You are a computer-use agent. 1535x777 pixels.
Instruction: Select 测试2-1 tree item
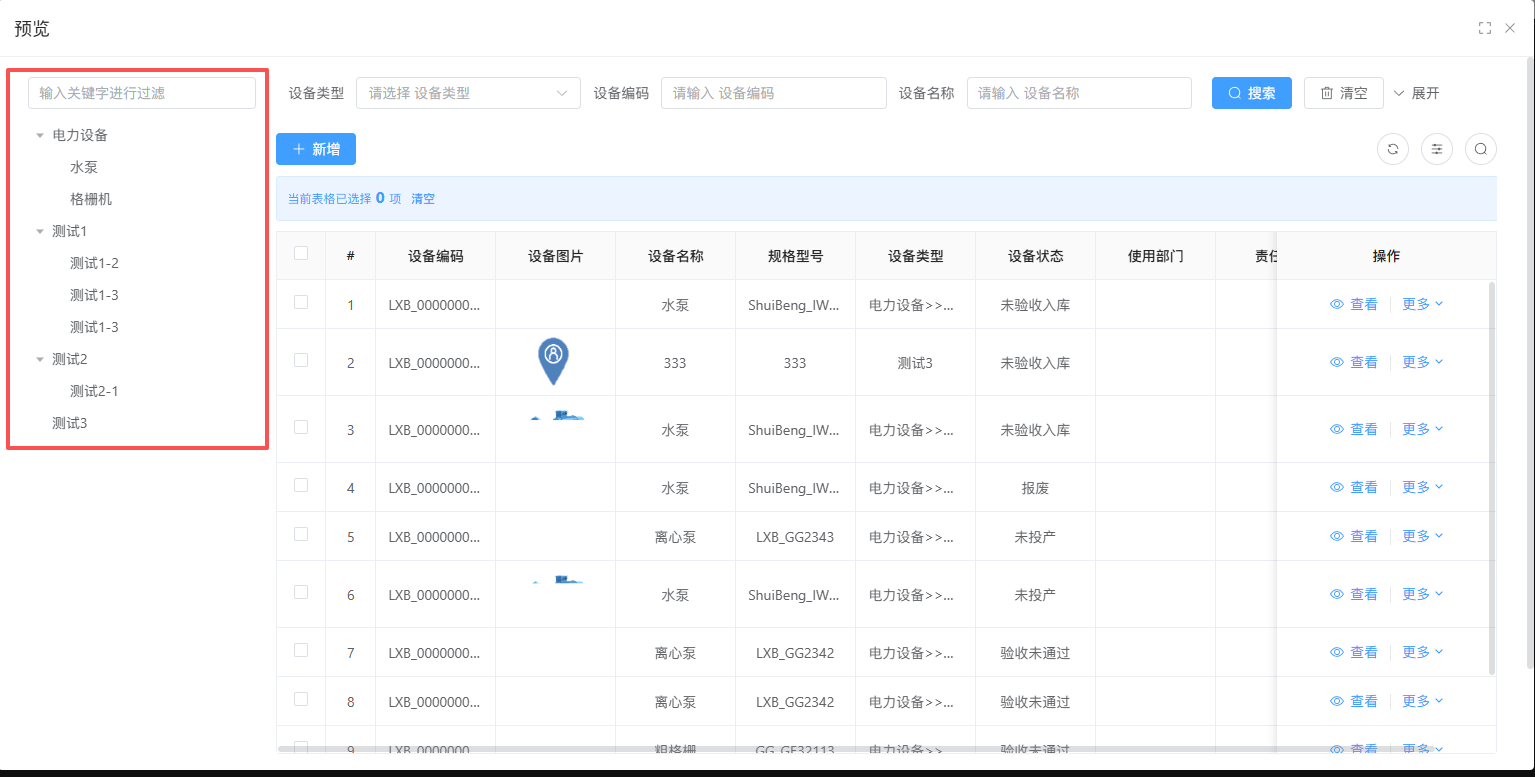point(94,391)
